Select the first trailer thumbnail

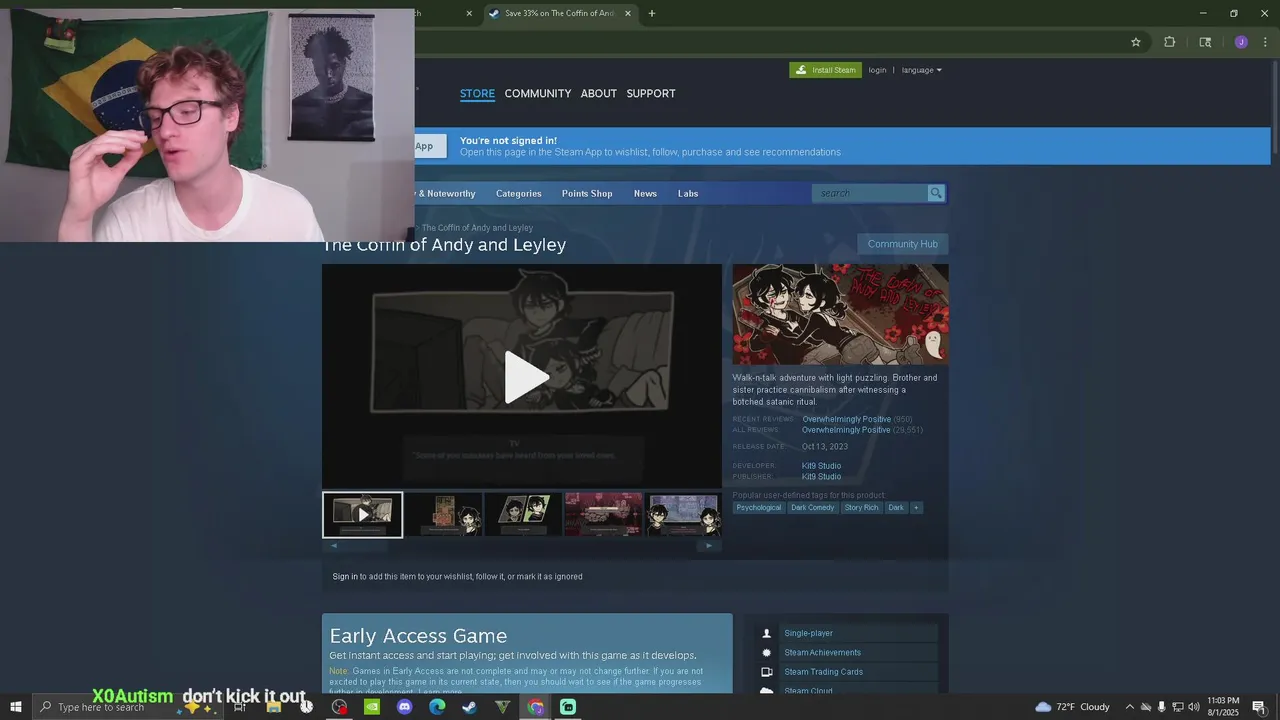(362, 515)
